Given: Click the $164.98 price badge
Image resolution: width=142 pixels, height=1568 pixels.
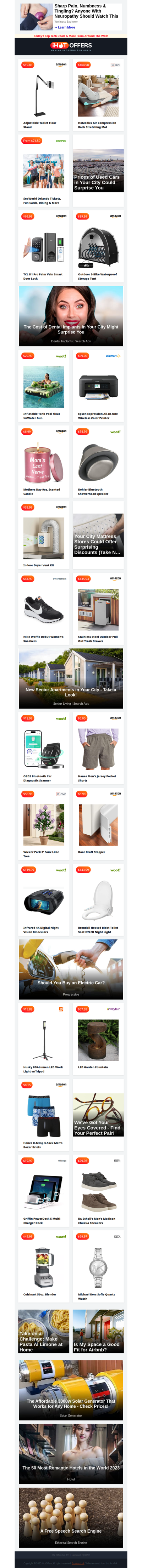Looking at the screenshot, I should click(83, 64).
